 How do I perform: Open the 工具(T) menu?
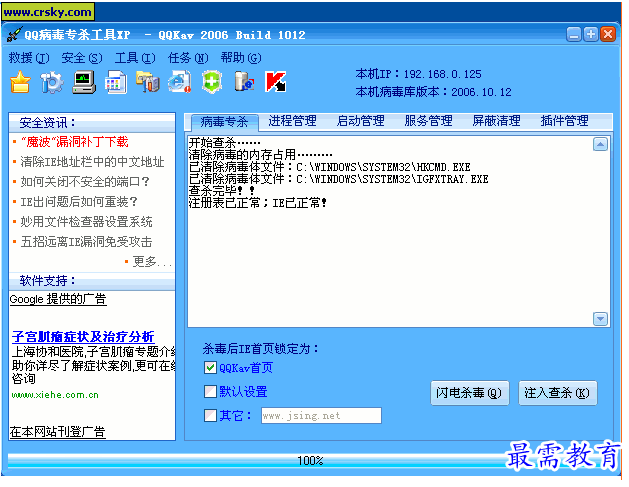pos(135,58)
